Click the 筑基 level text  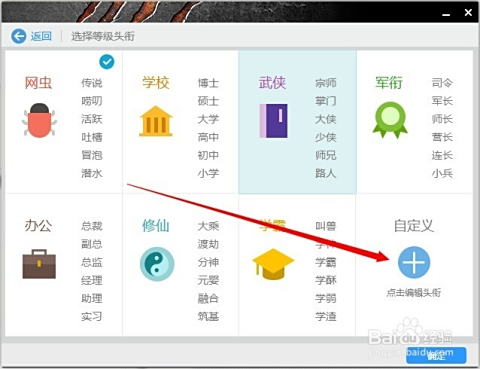click(x=208, y=316)
